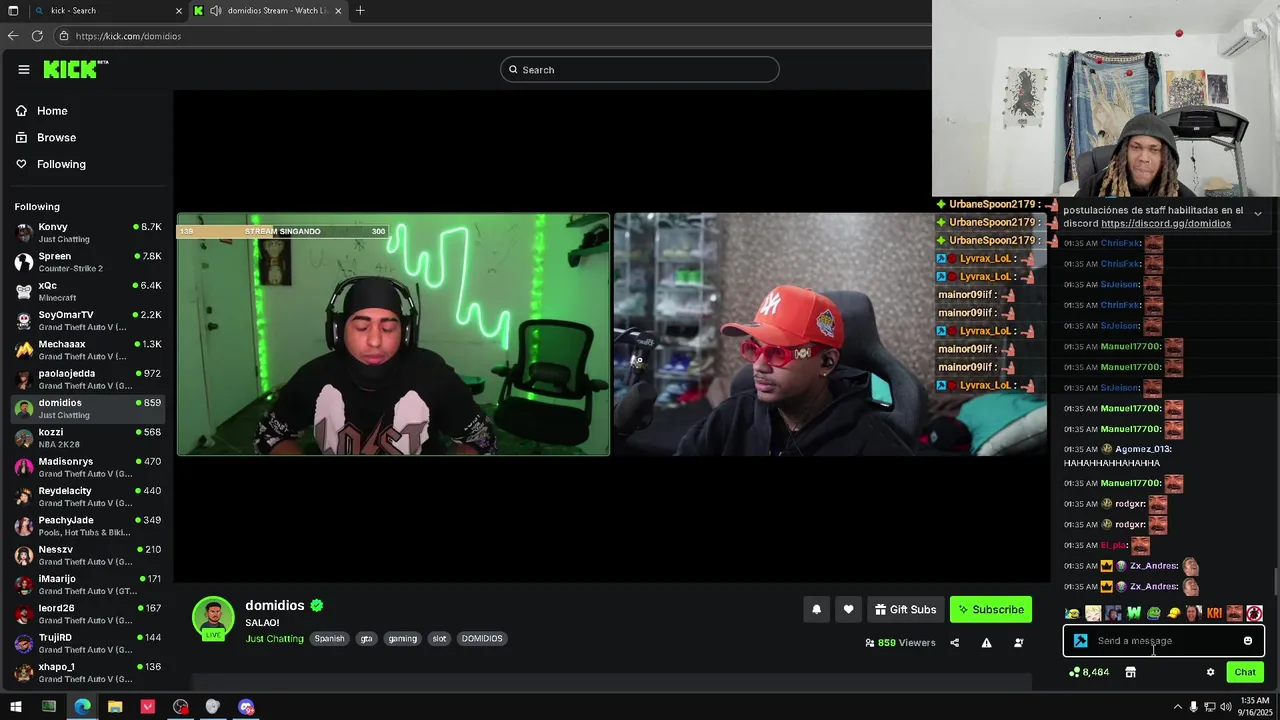Open File Explorer from the taskbar

115,707
